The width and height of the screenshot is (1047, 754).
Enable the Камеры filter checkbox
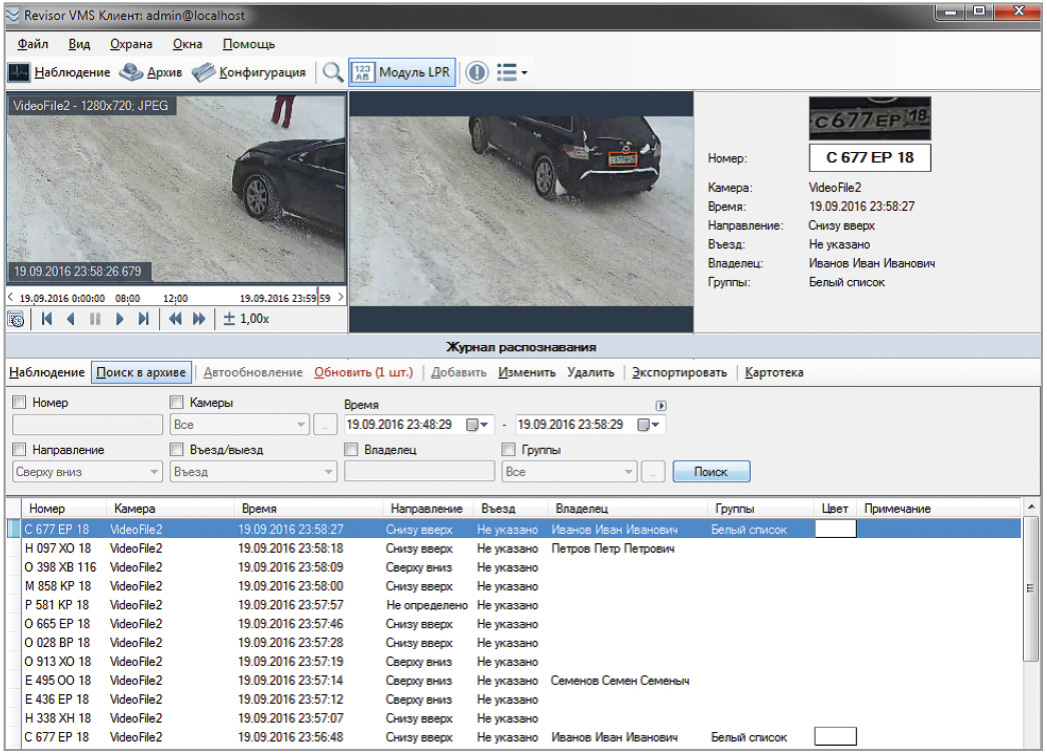tap(176, 402)
